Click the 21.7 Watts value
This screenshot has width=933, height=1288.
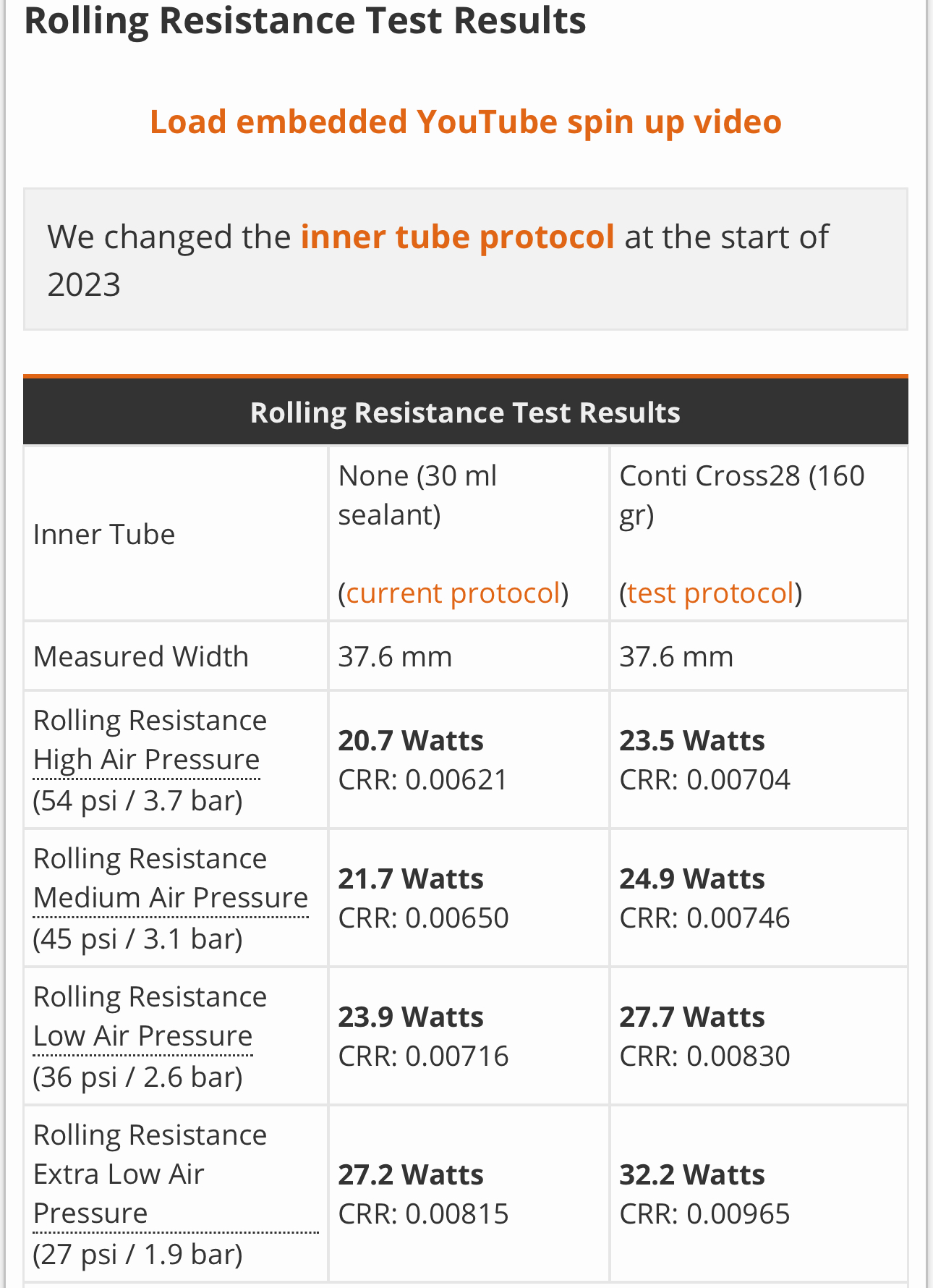[x=411, y=879]
